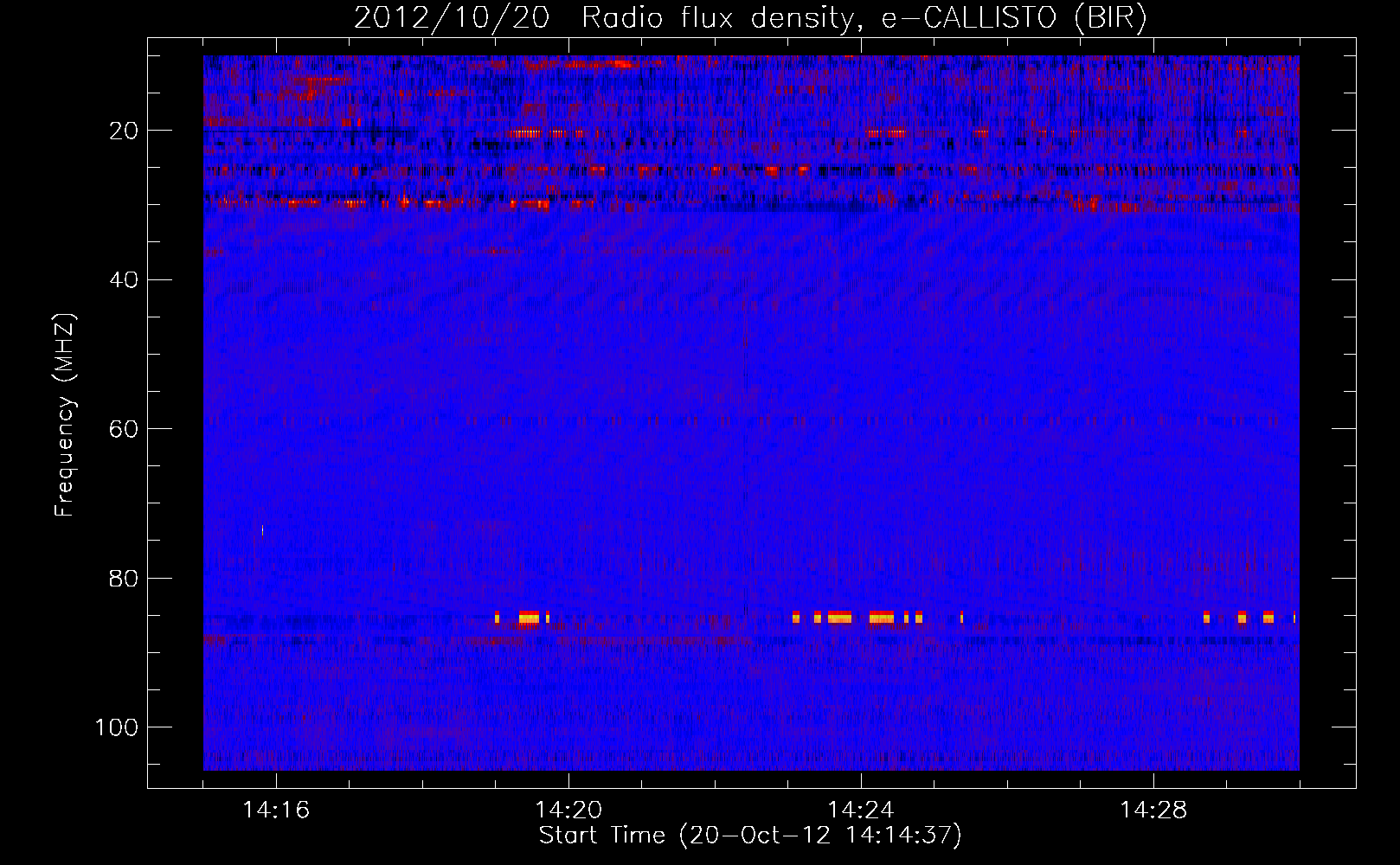Click the 14:20 time tick label
This screenshot has height=865, width=1400.
click(x=568, y=811)
